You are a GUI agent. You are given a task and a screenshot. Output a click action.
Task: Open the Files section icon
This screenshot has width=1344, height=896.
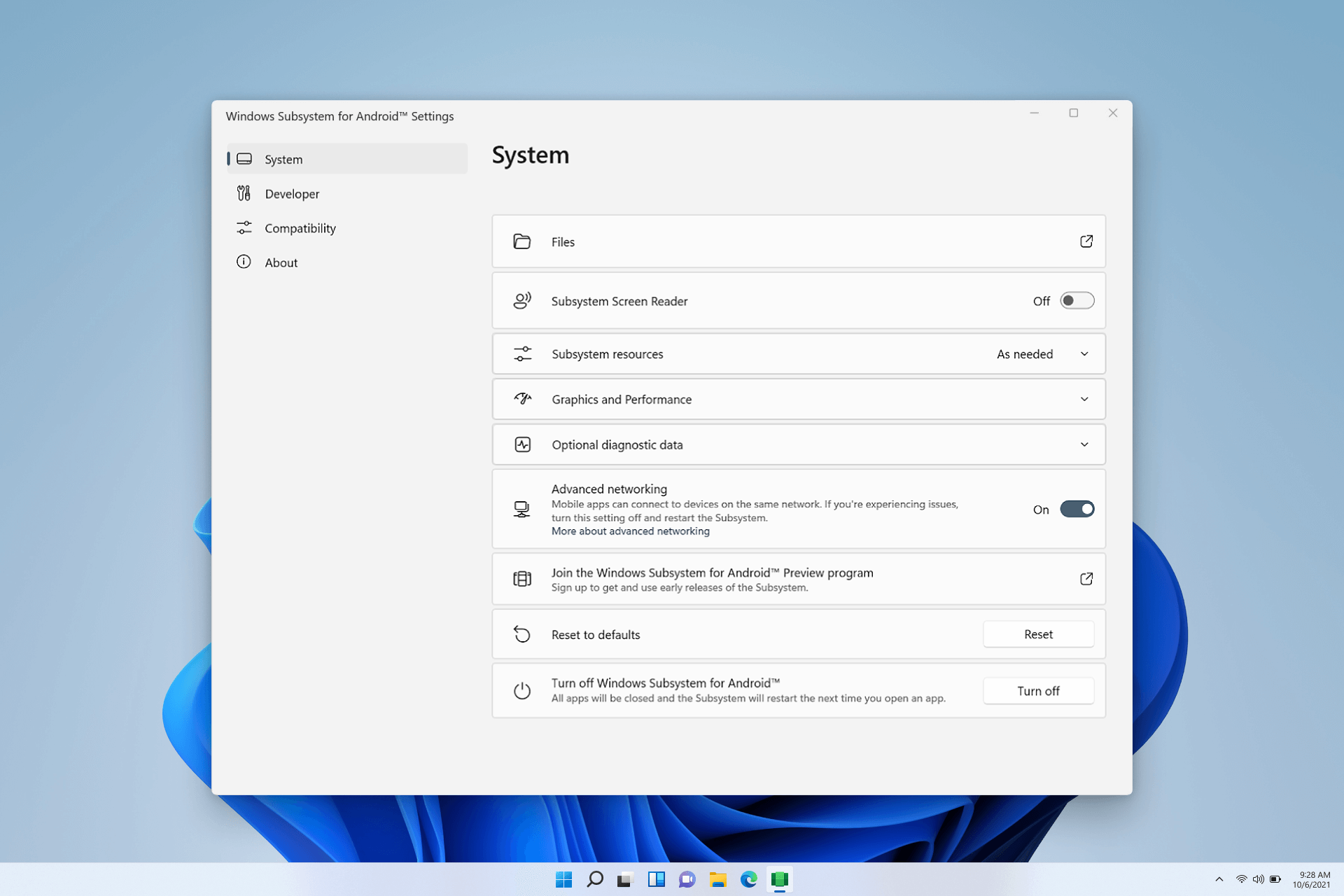[522, 241]
